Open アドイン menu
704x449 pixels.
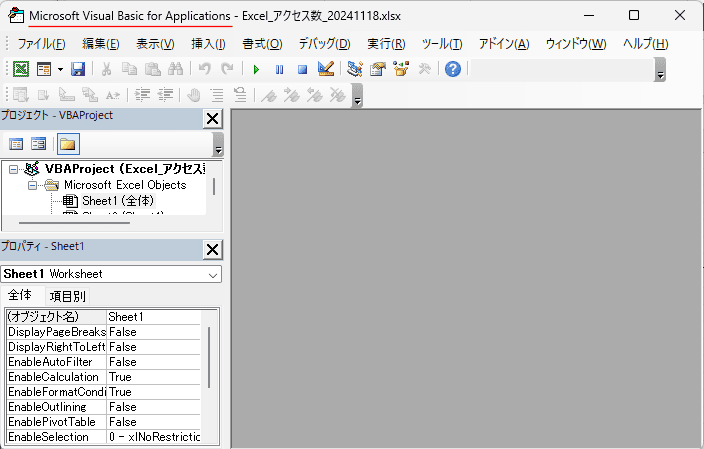pos(504,44)
